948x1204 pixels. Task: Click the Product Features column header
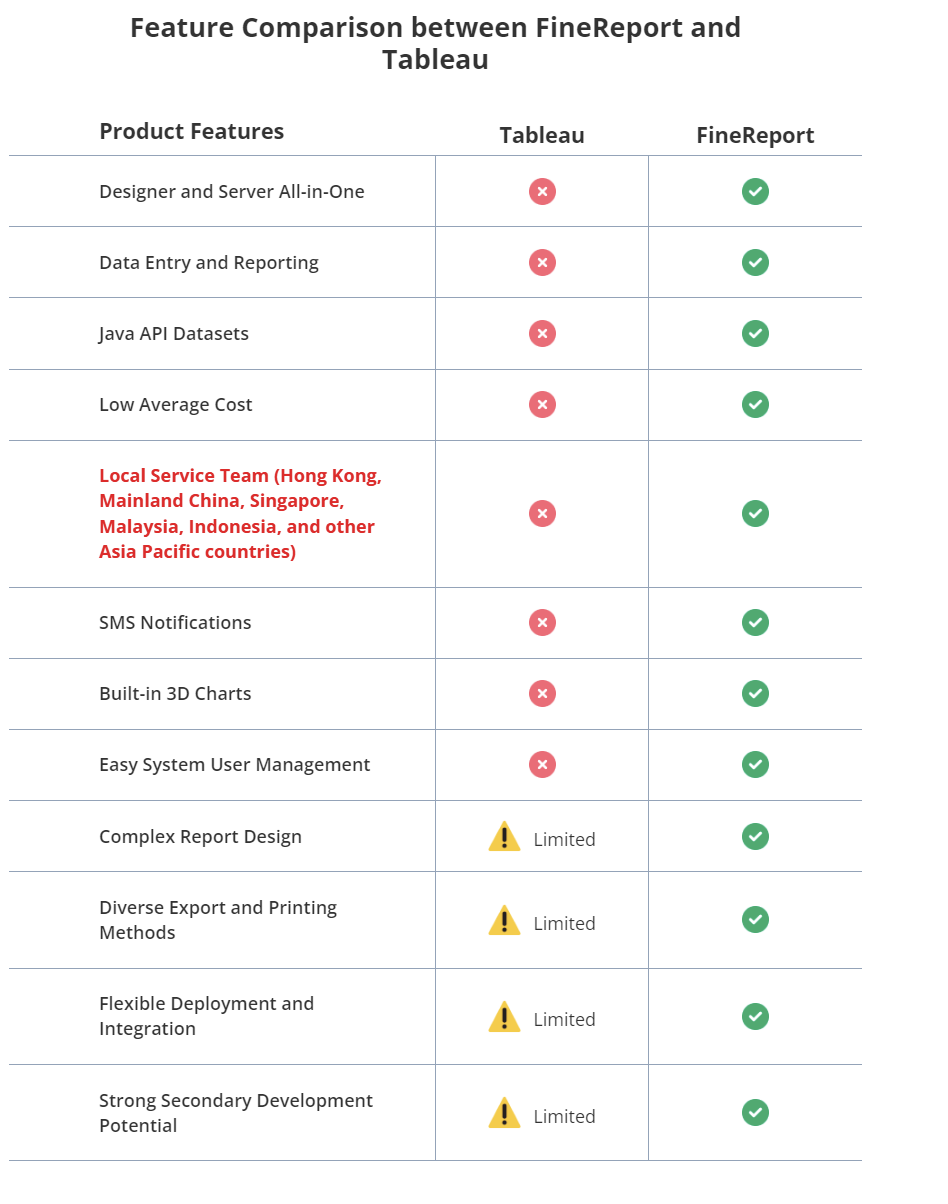click(x=191, y=132)
